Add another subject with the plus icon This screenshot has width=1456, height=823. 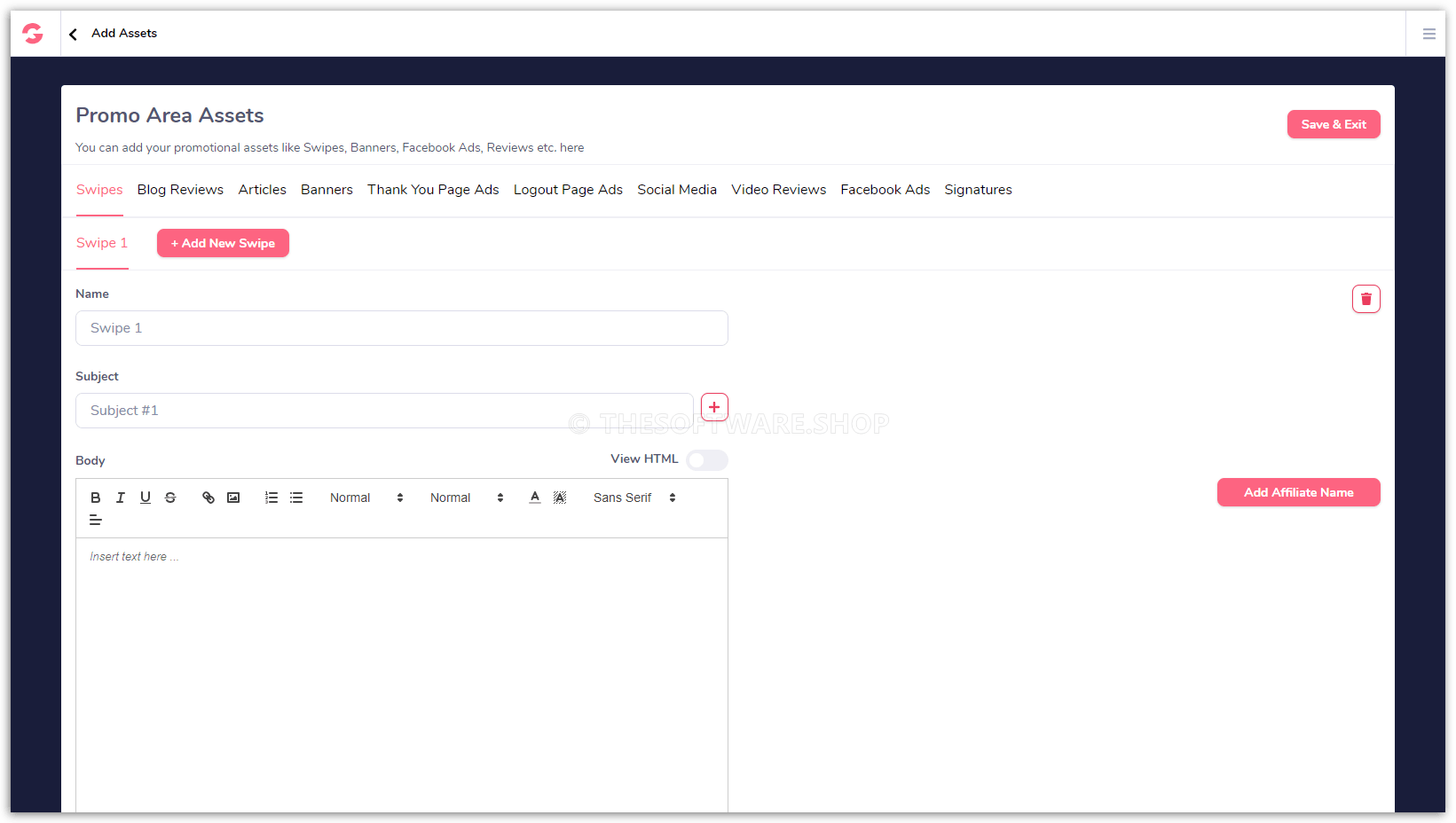click(x=714, y=407)
